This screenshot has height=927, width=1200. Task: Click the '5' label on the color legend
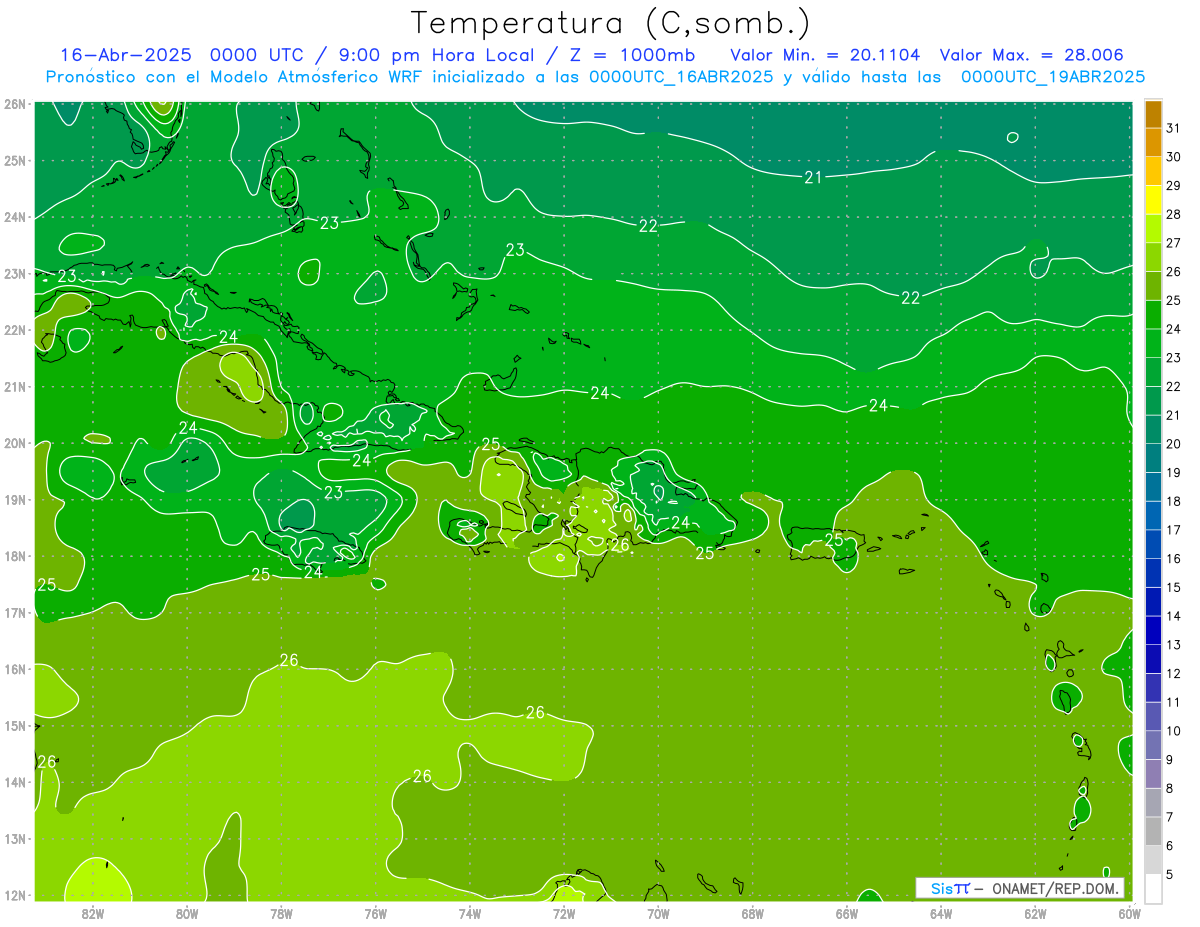[1171, 875]
